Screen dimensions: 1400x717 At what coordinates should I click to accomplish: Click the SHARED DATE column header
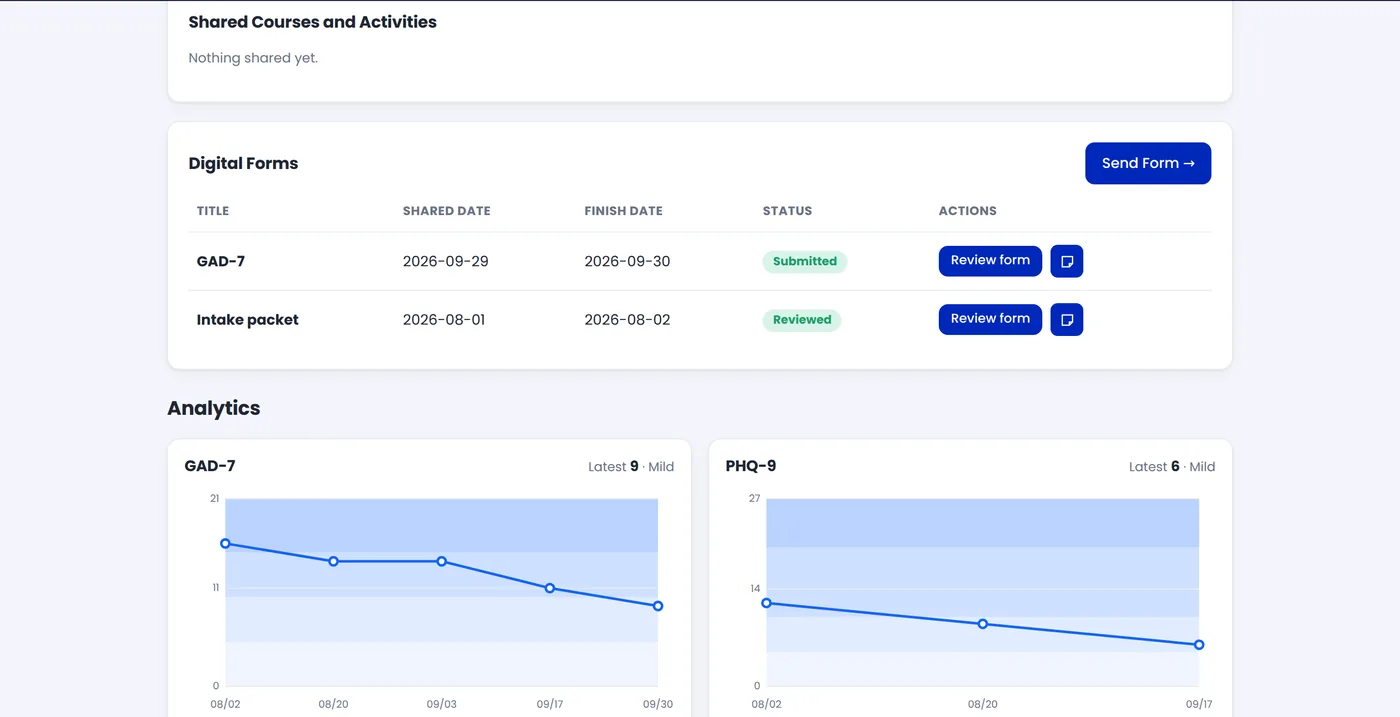tap(447, 211)
